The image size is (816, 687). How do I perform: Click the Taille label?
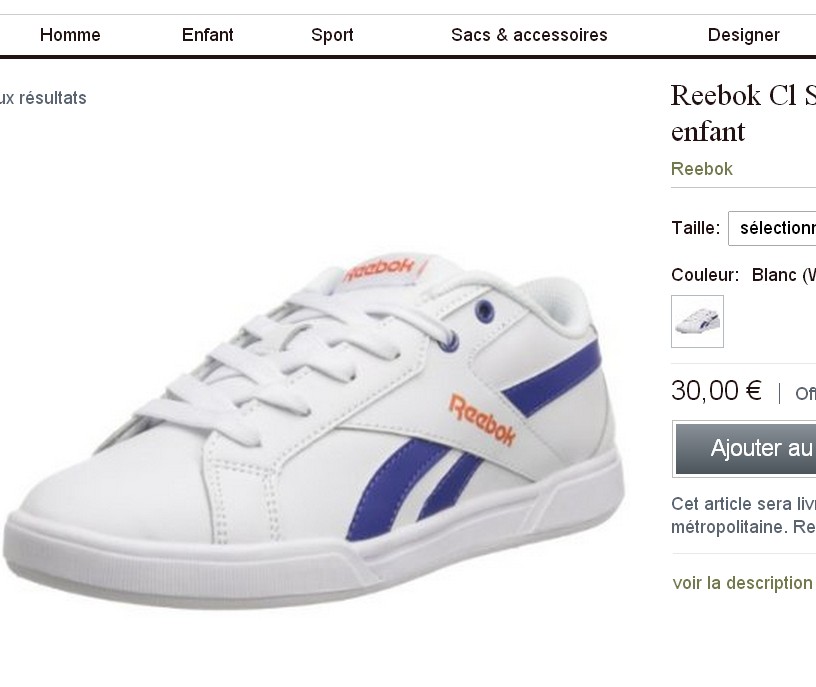click(x=695, y=228)
